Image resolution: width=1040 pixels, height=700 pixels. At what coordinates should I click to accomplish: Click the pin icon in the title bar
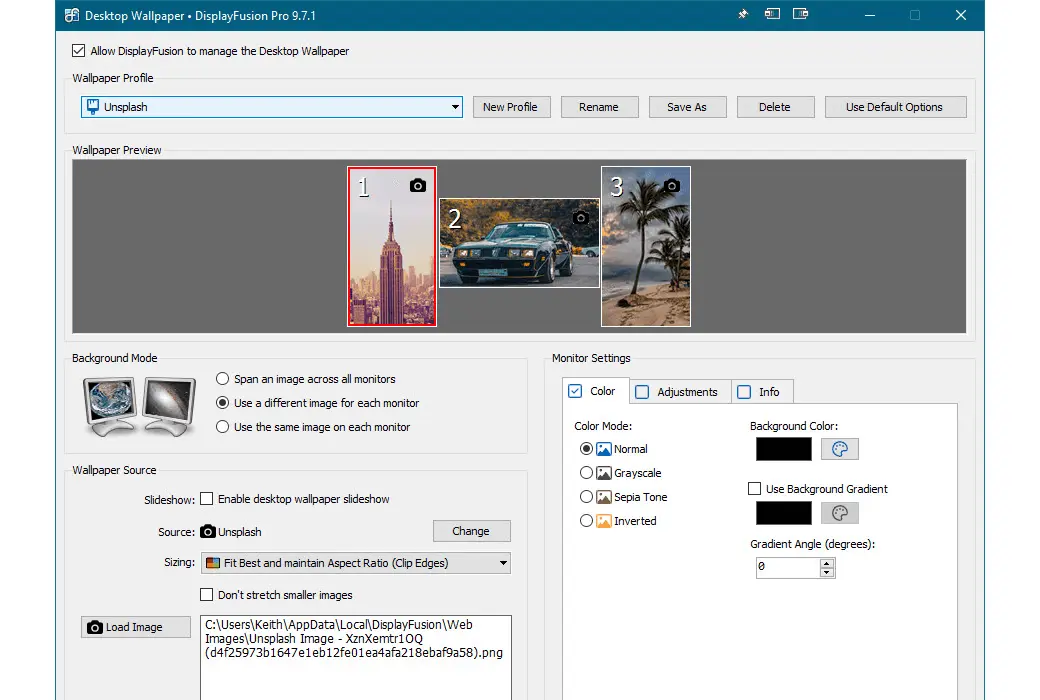[743, 14]
